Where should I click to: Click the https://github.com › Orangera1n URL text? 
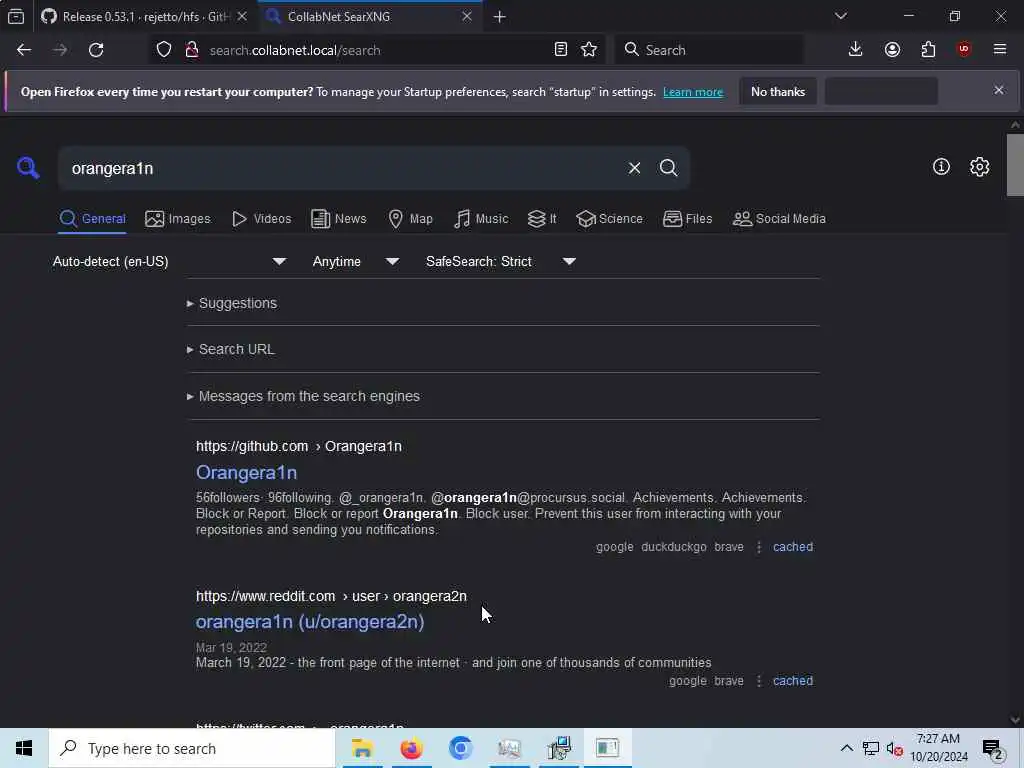[x=298, y=446]
